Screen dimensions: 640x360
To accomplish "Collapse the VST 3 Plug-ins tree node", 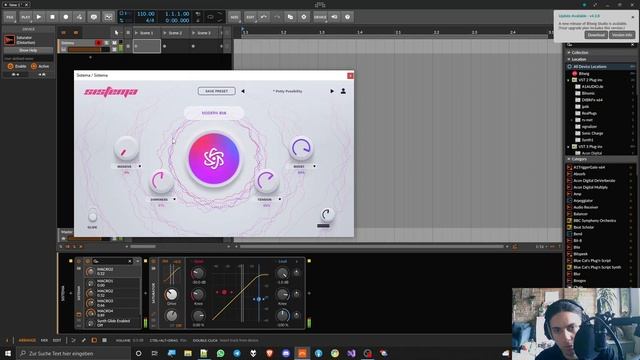I will pyautogui.click(x=569, y=147).
